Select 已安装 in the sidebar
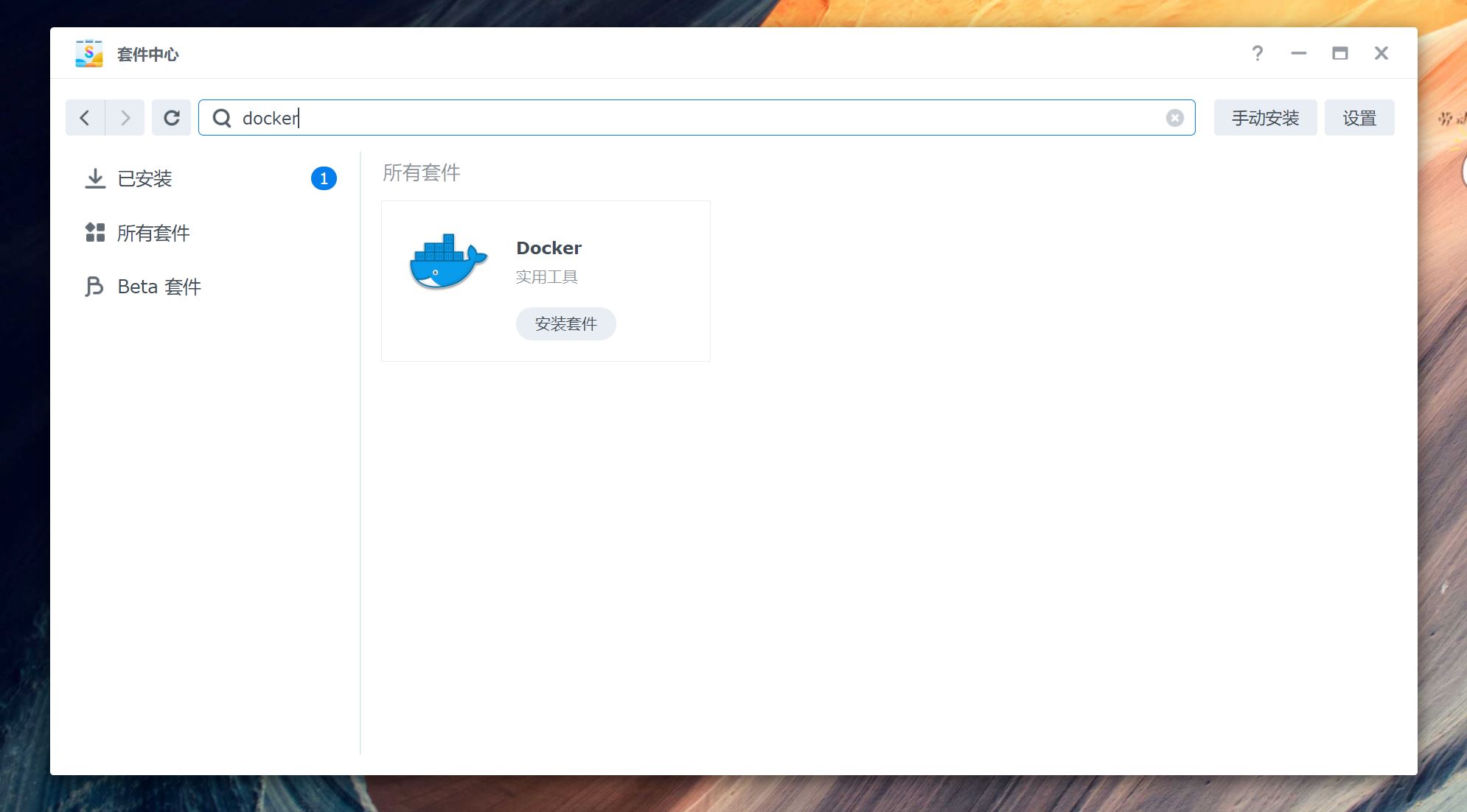The height and width of the screenshot is (812, 1467). pyautogui.click(x=145, y=178)
